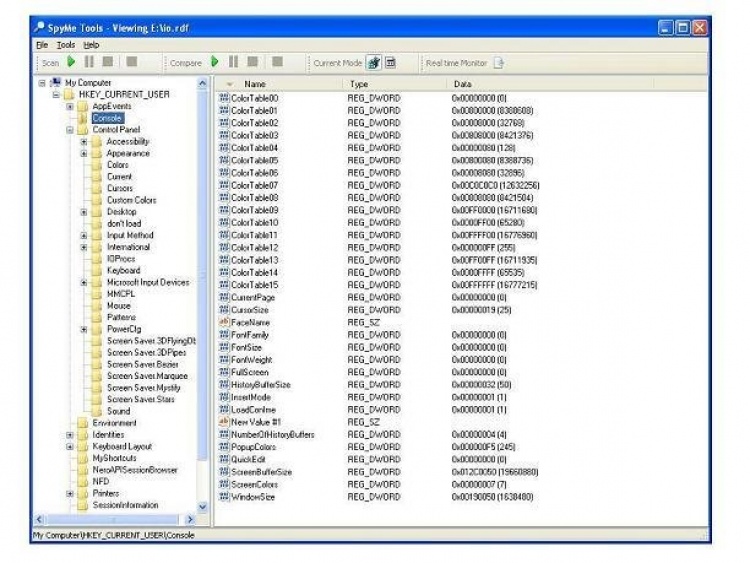
Task: Select the Cursors key
Action: [x=120, y=188]
